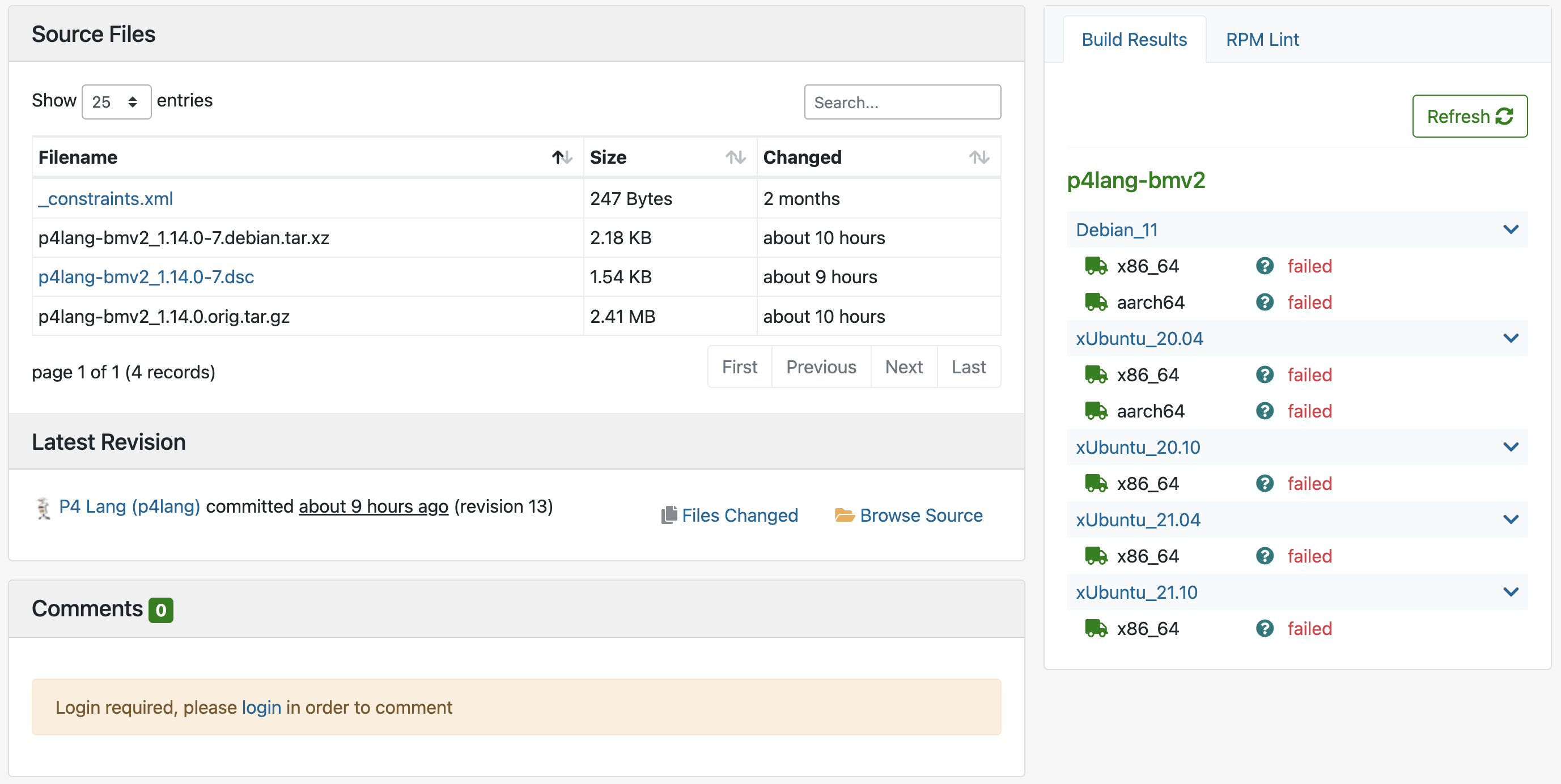Click the about 9 hours ago timestamp
1561x784 pixels.
click(x=374, y=506)
